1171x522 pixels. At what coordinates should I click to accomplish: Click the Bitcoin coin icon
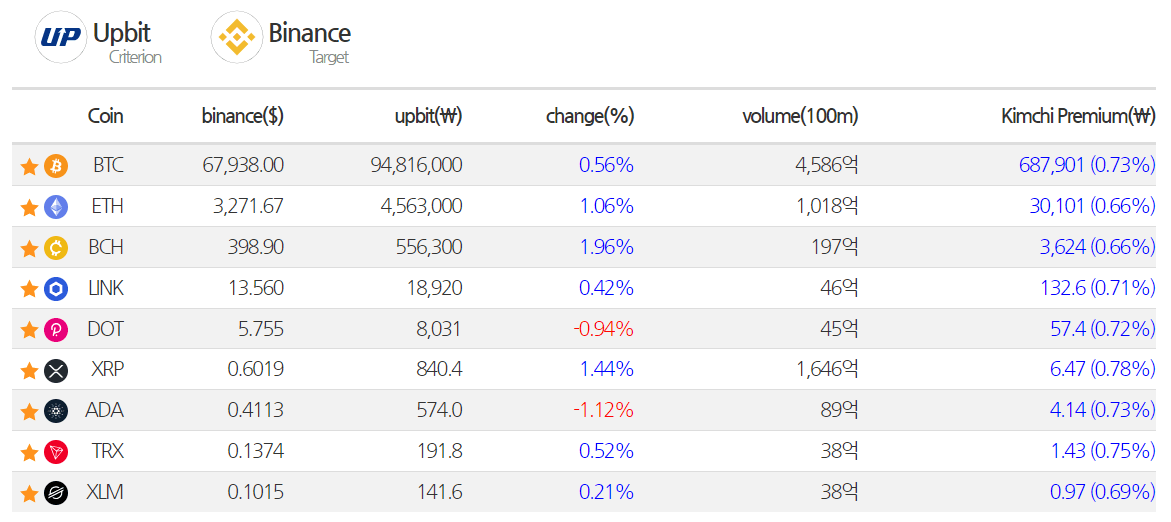click(56, 165)
